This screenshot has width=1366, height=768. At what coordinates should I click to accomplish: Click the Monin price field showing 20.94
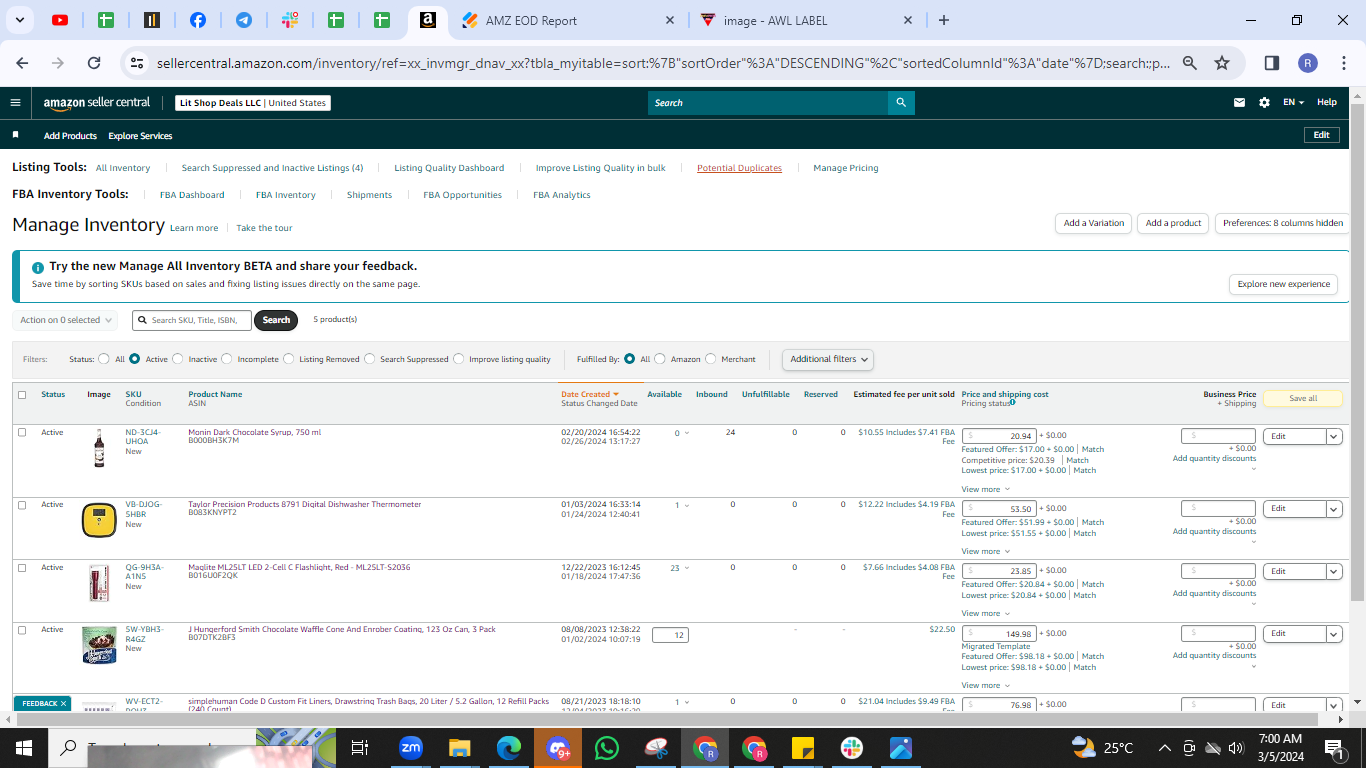(x=999, y=436)
